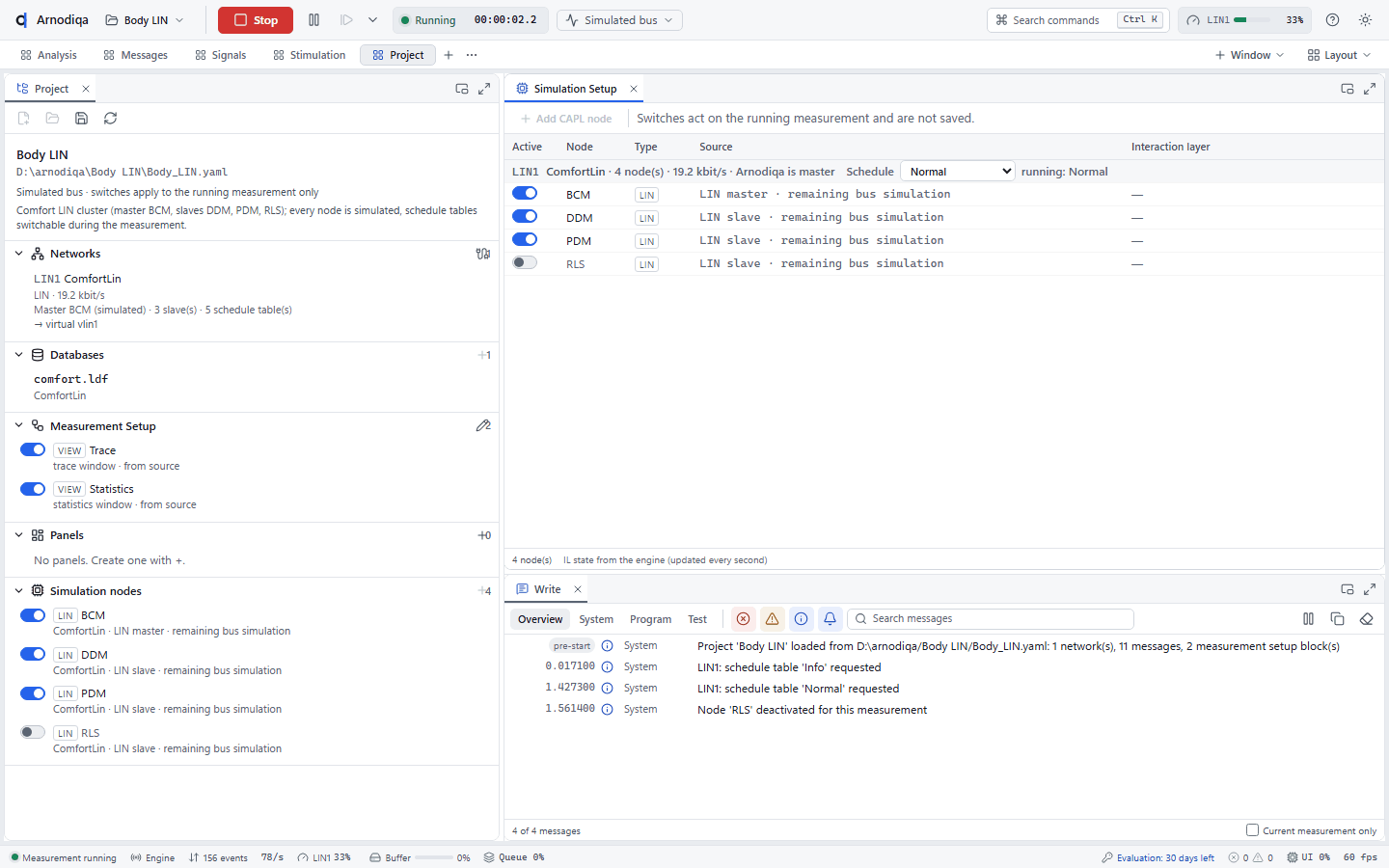Collapse the Databases section

point(19,355)
